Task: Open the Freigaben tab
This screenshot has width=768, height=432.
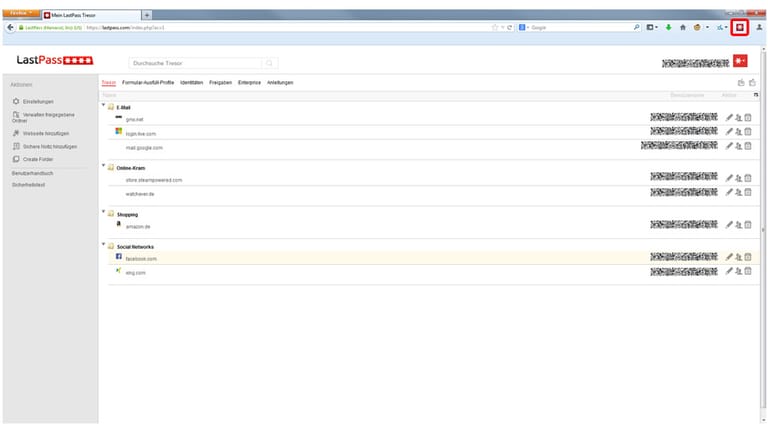Action: (220, 83)
